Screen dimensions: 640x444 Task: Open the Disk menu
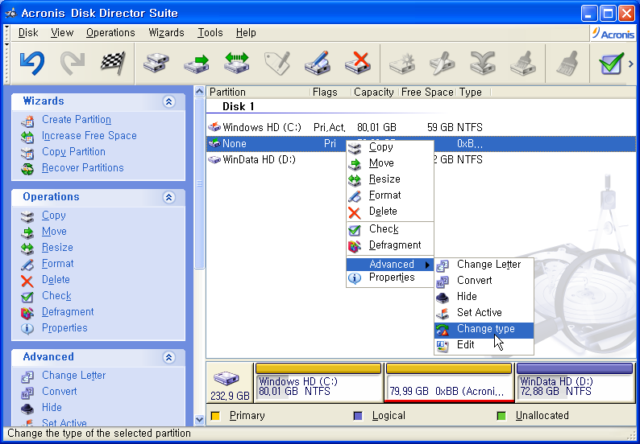[28, 33]
